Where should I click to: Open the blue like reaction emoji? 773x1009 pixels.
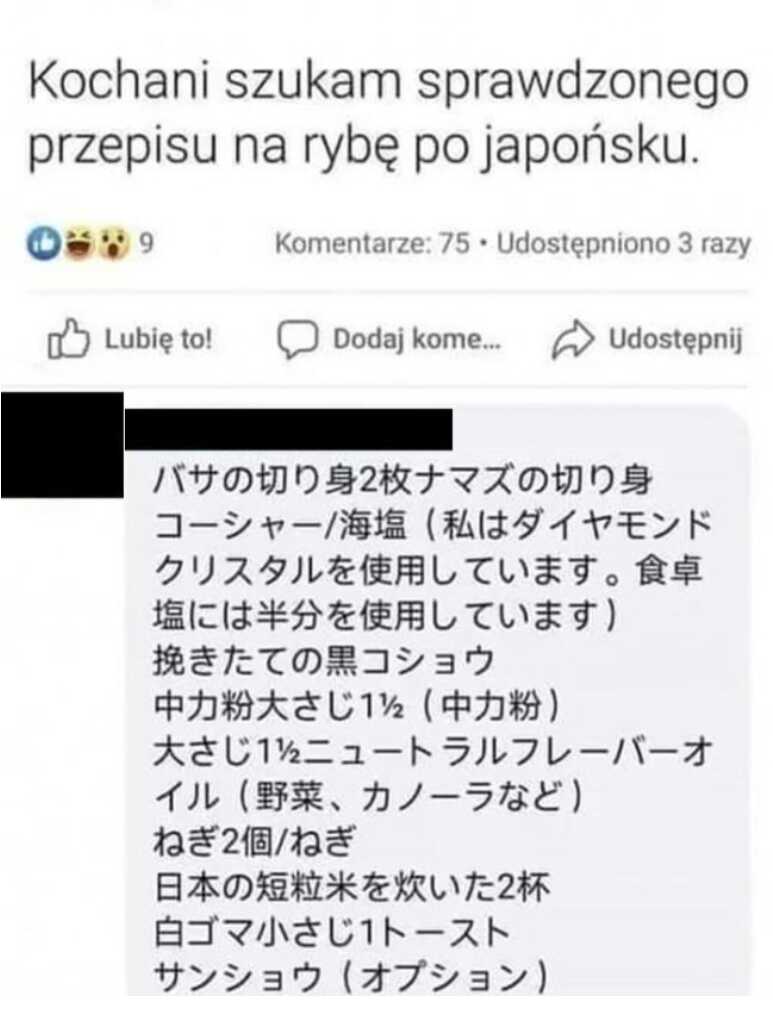tap(44, 245)
